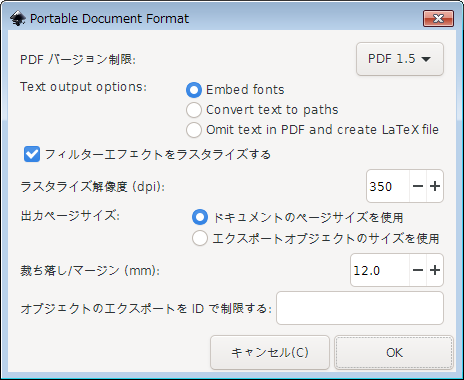Viewport: 464px width, 380px height.
Task: Select ドキュメントのページサイズを使用 radio button
Action: 200,217
